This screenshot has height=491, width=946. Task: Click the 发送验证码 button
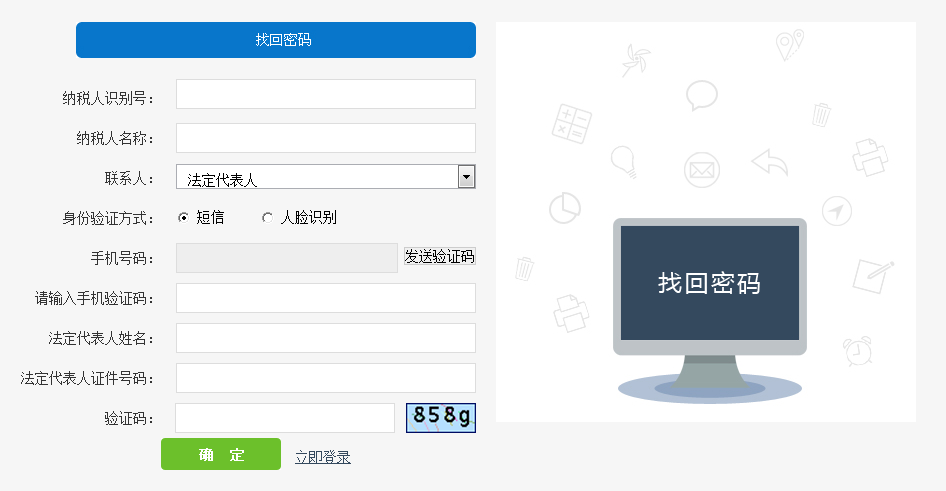(x=439, y=256)
